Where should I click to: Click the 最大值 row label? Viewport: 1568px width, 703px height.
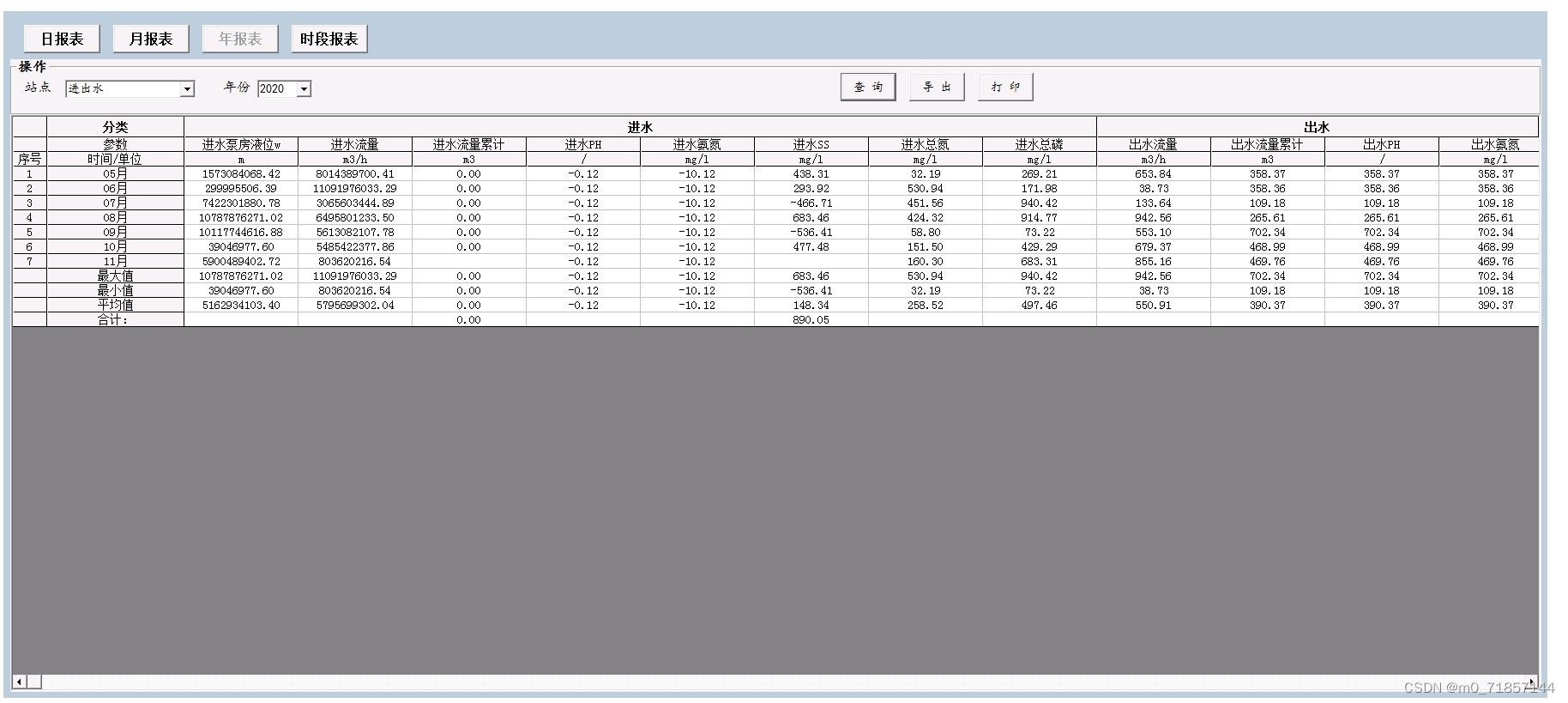[115, 276]
